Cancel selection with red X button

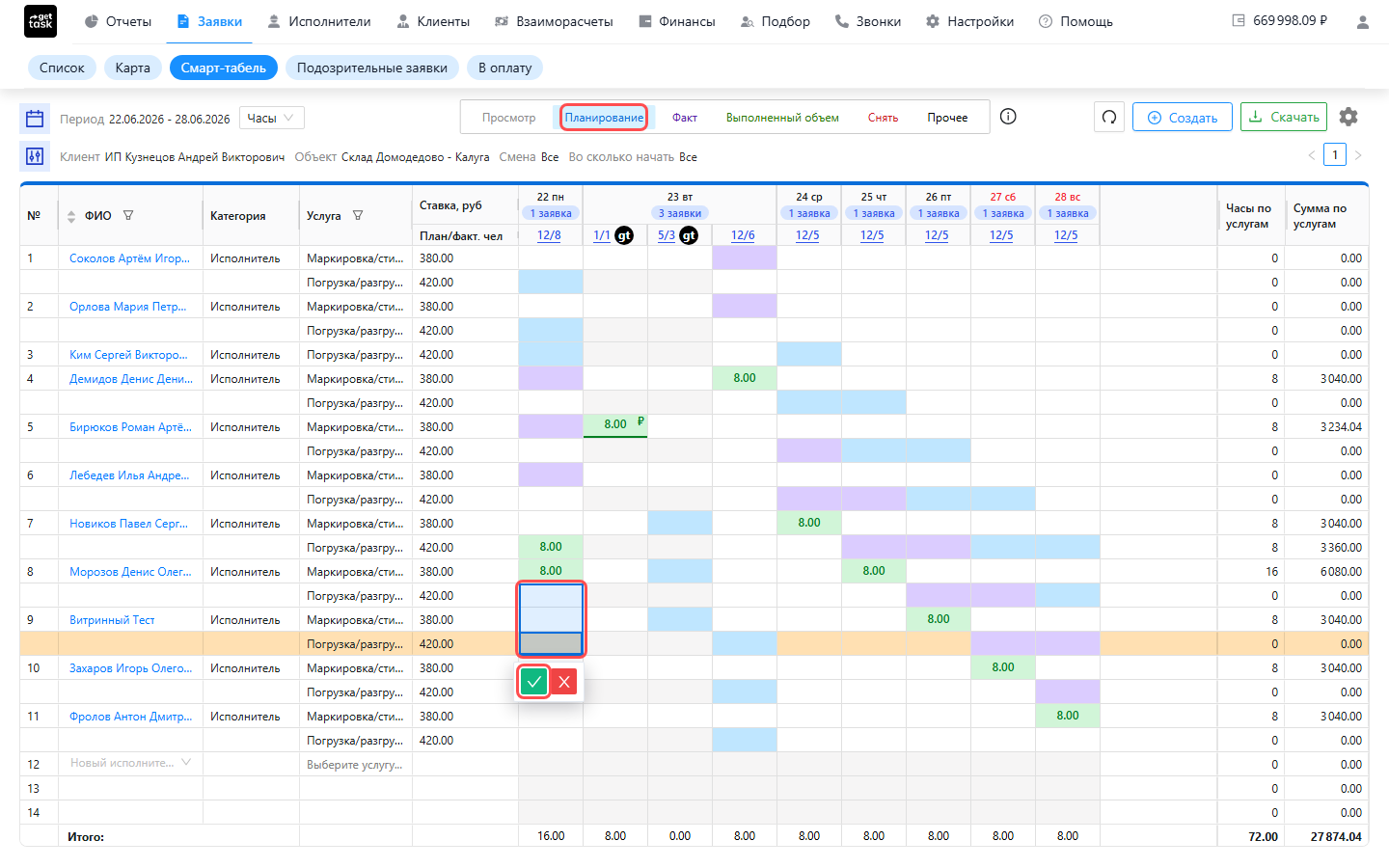(564, 682)
